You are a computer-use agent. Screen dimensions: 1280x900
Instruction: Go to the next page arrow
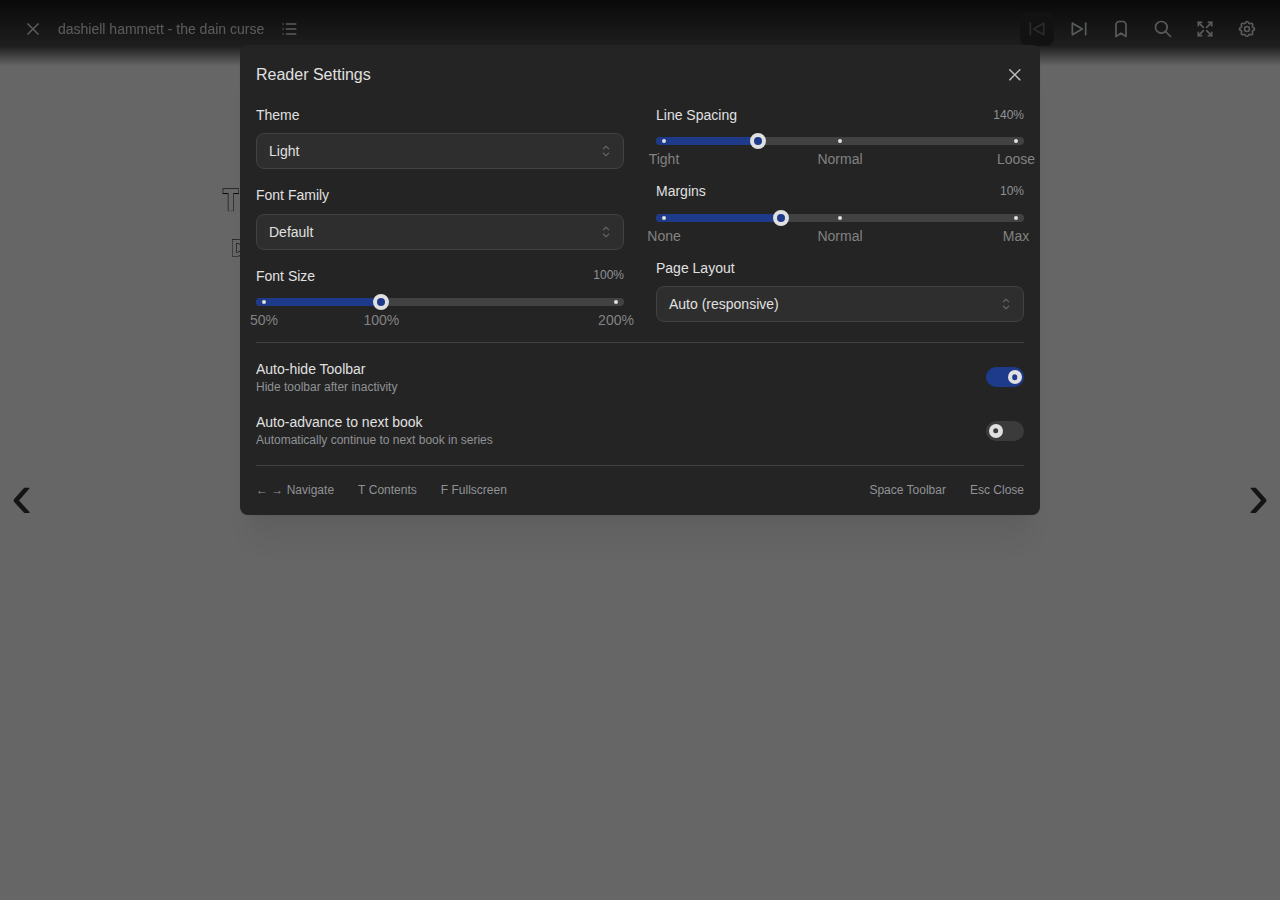(1258, 499)
